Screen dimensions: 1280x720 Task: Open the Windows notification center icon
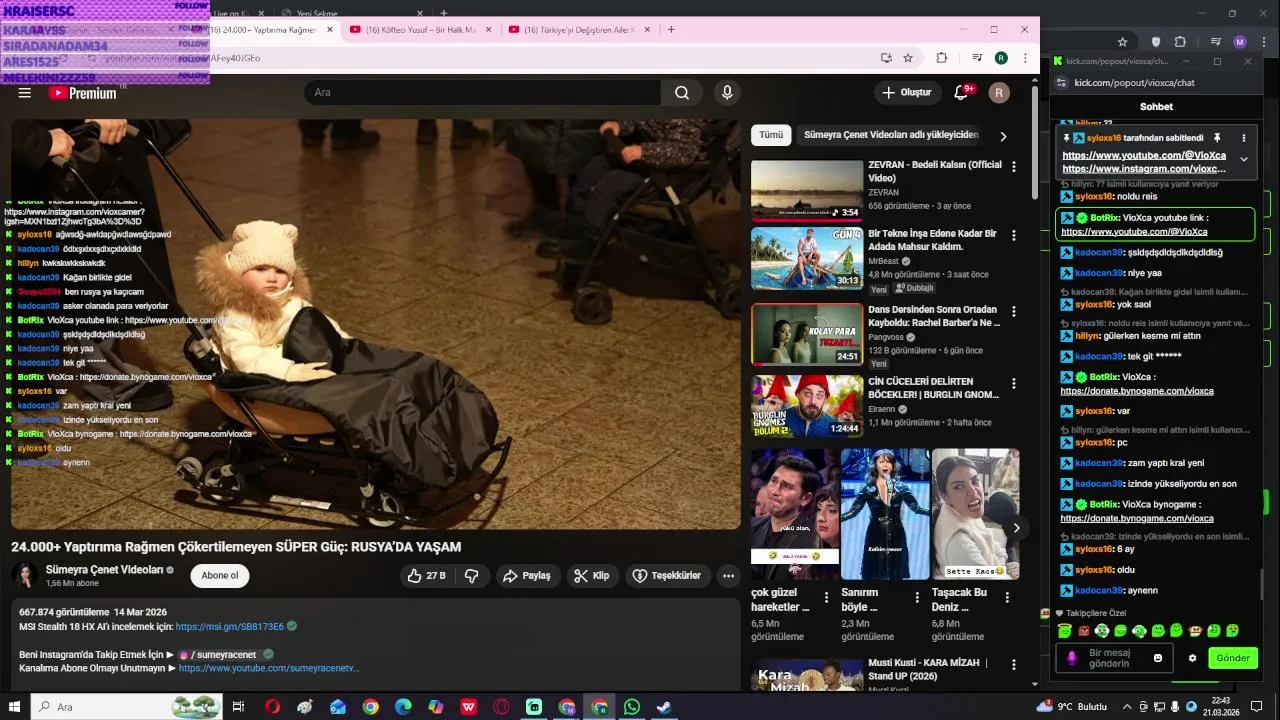[x=1257, y=707]
